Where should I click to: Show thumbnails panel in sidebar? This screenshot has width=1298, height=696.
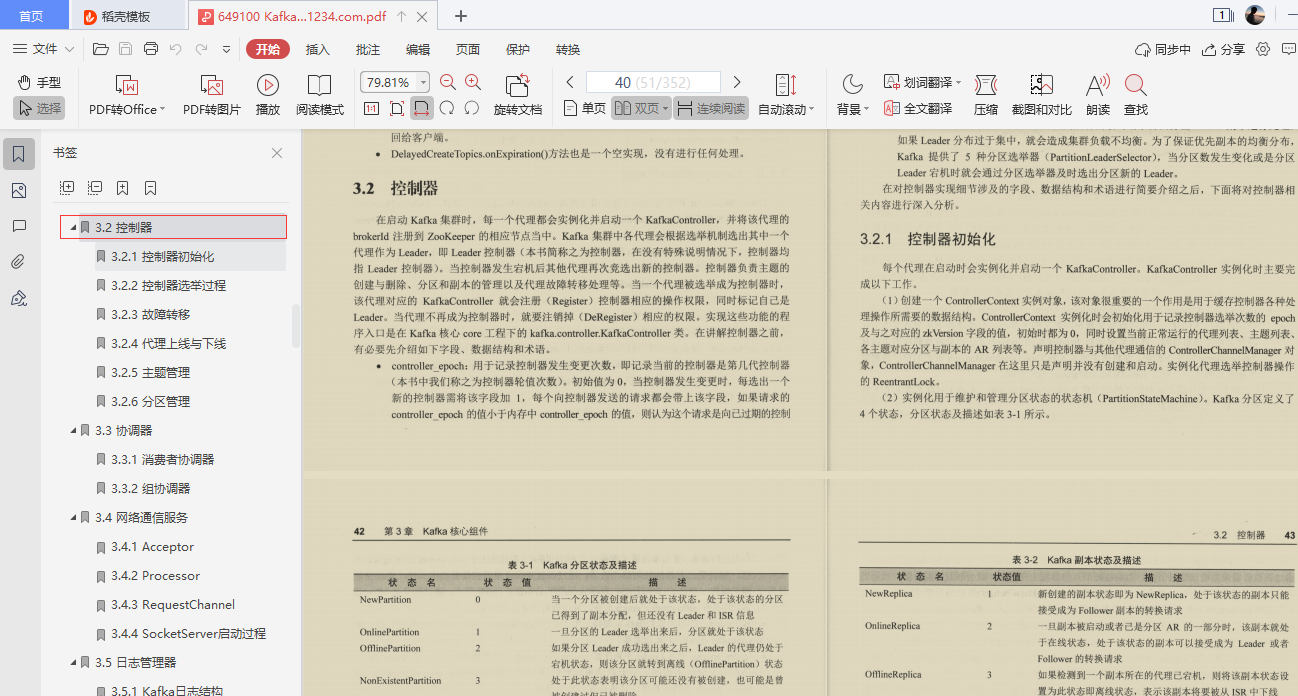18,190
